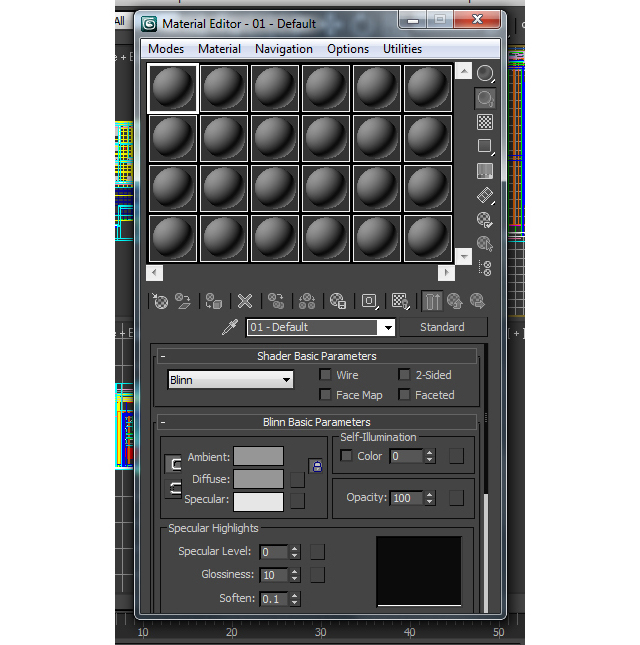
Task: Open the Diffuse color swatch
Action: point(258,479)
